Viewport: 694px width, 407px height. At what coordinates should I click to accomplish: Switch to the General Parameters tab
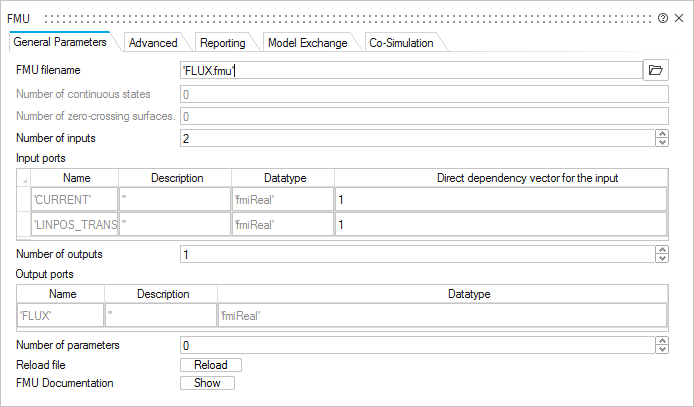[60, 42]
